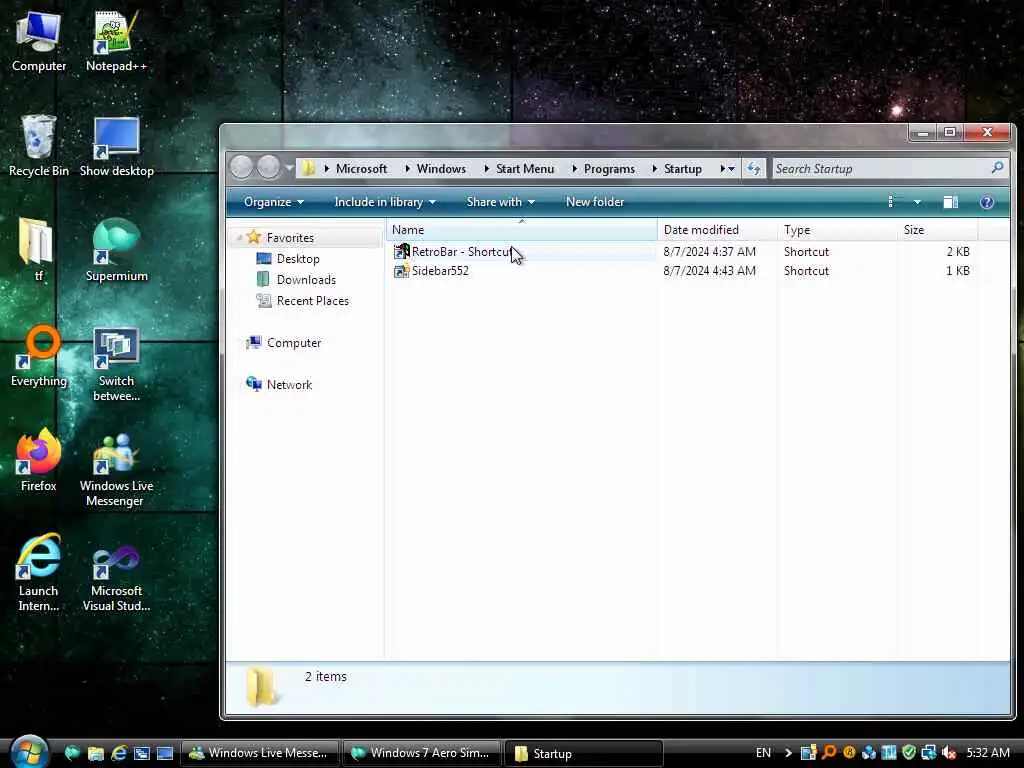The width and height of the screenshot is (1024, 768).
Task: Go to Start Menu breadcrumb segment
Action: click(x=525, y=168)
